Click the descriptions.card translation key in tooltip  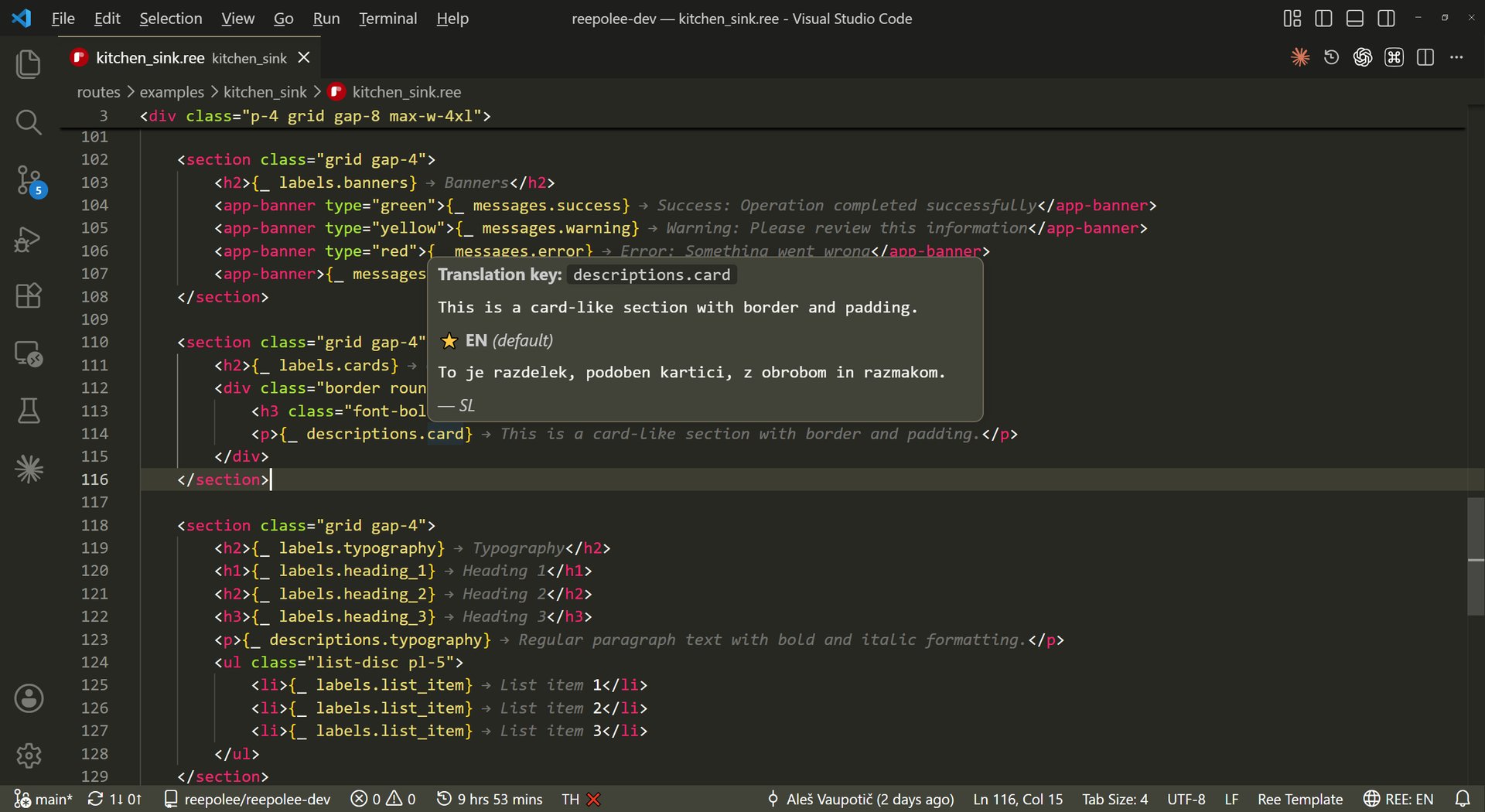click(x=651, y=275)
